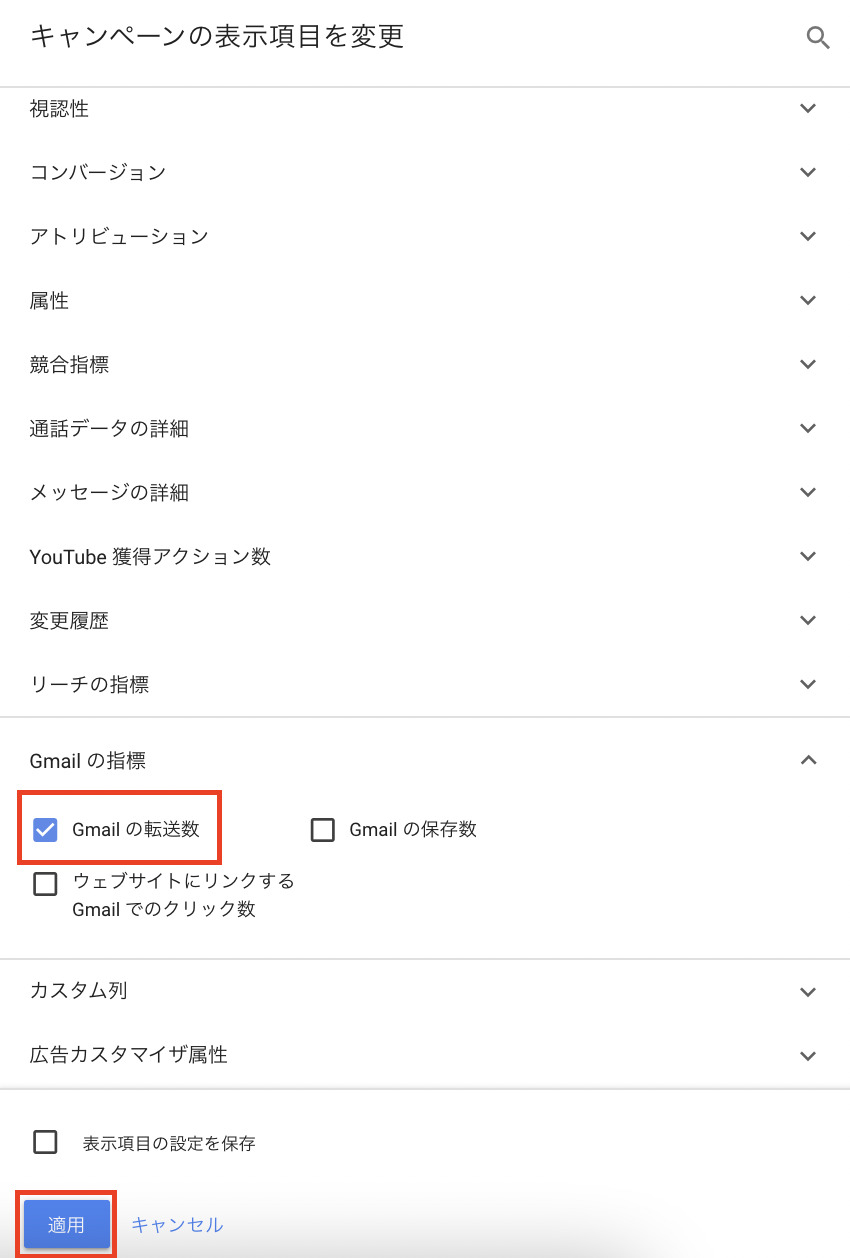The width and height of the screenshot is (850, 1258).
Task: Expand the メッセージの詳細 chevron
Action: [809, 492]
